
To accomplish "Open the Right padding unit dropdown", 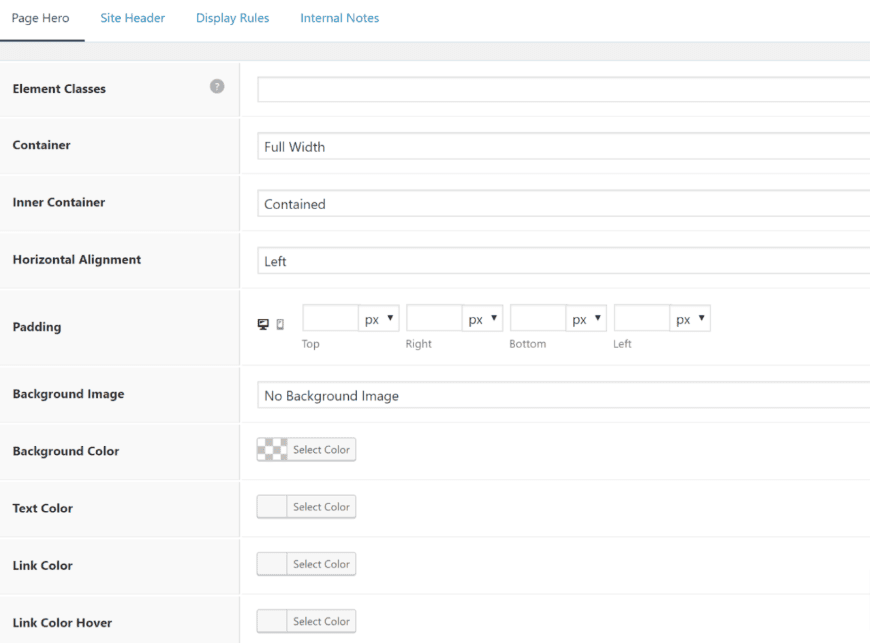I will click(x=483, y=319).
